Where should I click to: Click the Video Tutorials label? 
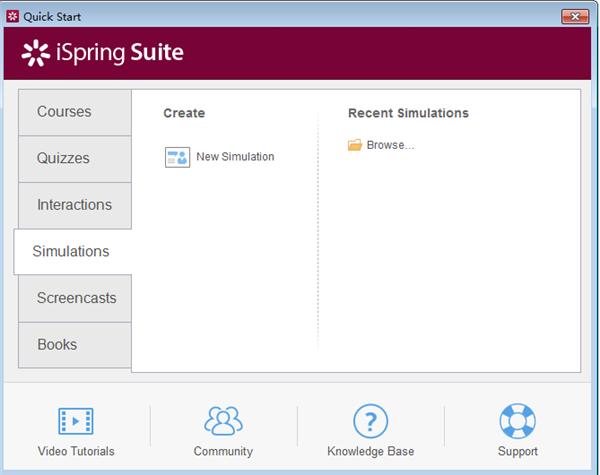click(76, 451)
